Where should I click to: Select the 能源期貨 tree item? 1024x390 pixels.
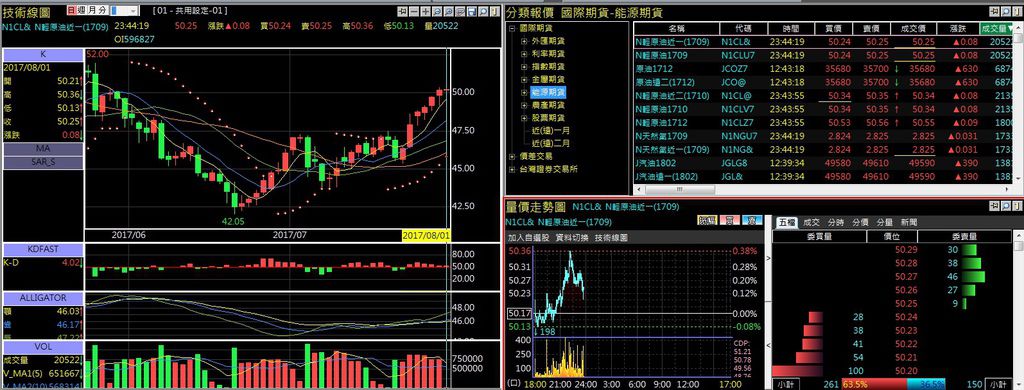coord(549,92)
